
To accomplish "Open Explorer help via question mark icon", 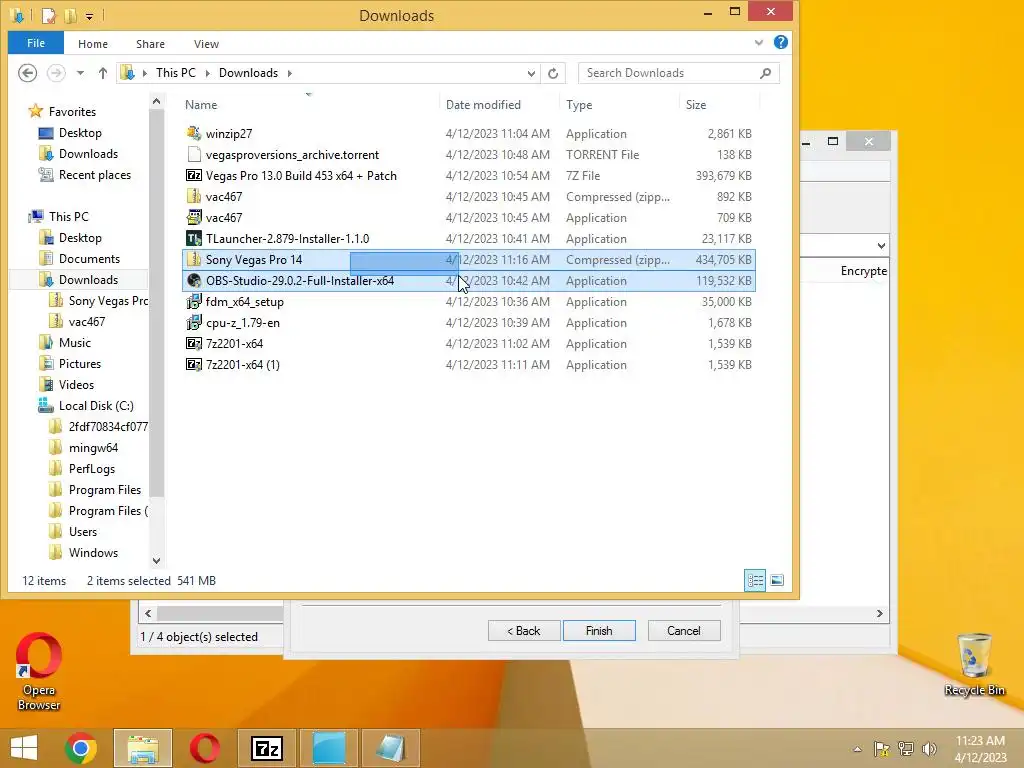I will coord(780,42).
